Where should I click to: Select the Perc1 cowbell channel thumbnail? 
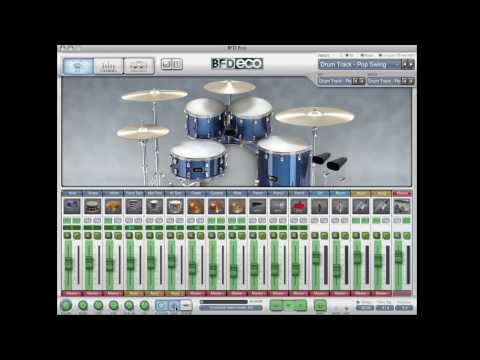(258, 206)
